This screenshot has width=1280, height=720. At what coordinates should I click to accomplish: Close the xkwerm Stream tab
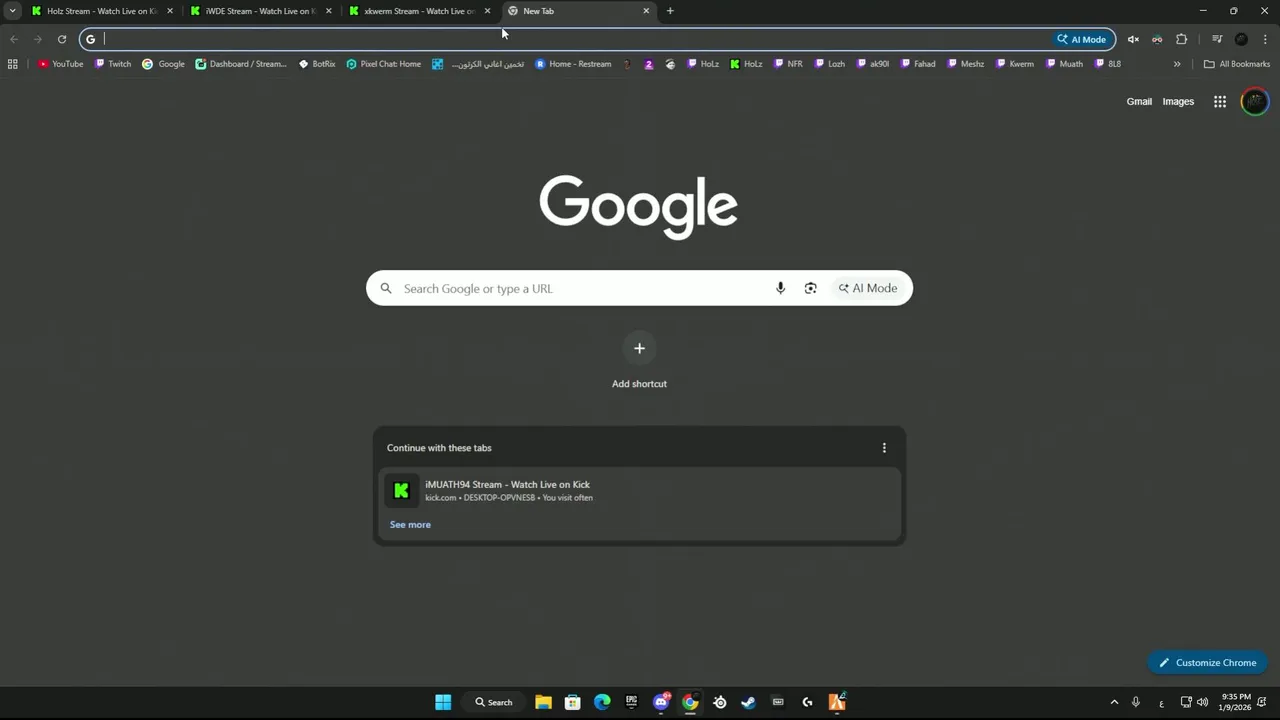click(x=487, y=11)
